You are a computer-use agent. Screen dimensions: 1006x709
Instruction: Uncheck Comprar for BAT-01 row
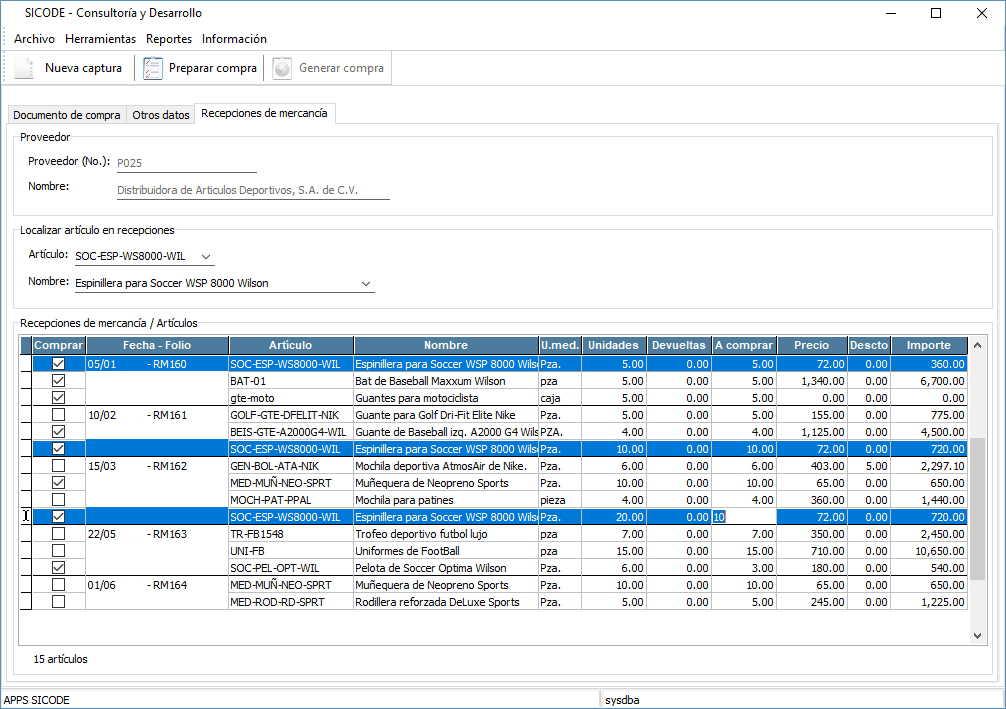click(59, 381)
